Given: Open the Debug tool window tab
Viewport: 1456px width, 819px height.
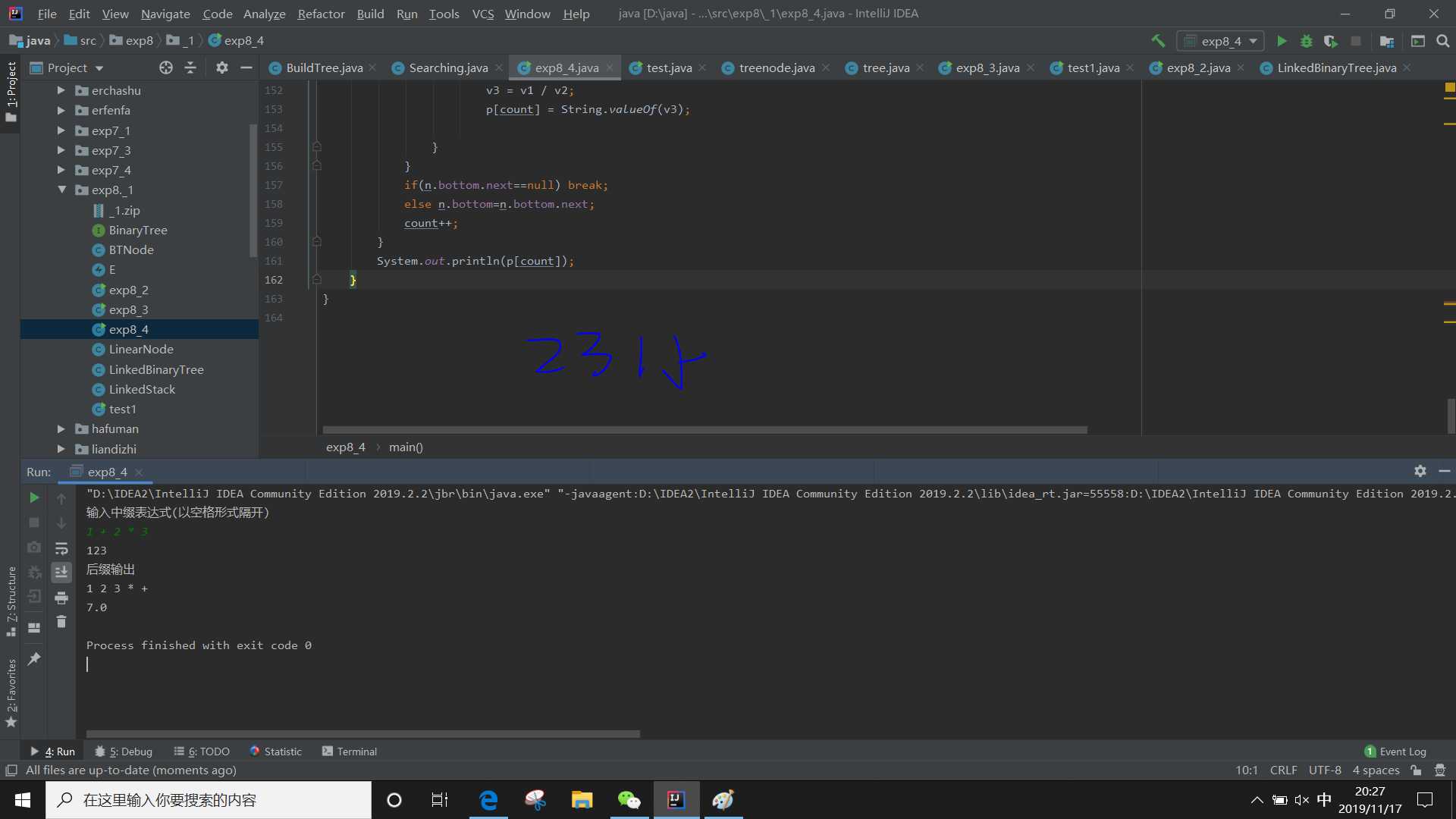Looking at the screenshot, I should [x=124, y=752].
